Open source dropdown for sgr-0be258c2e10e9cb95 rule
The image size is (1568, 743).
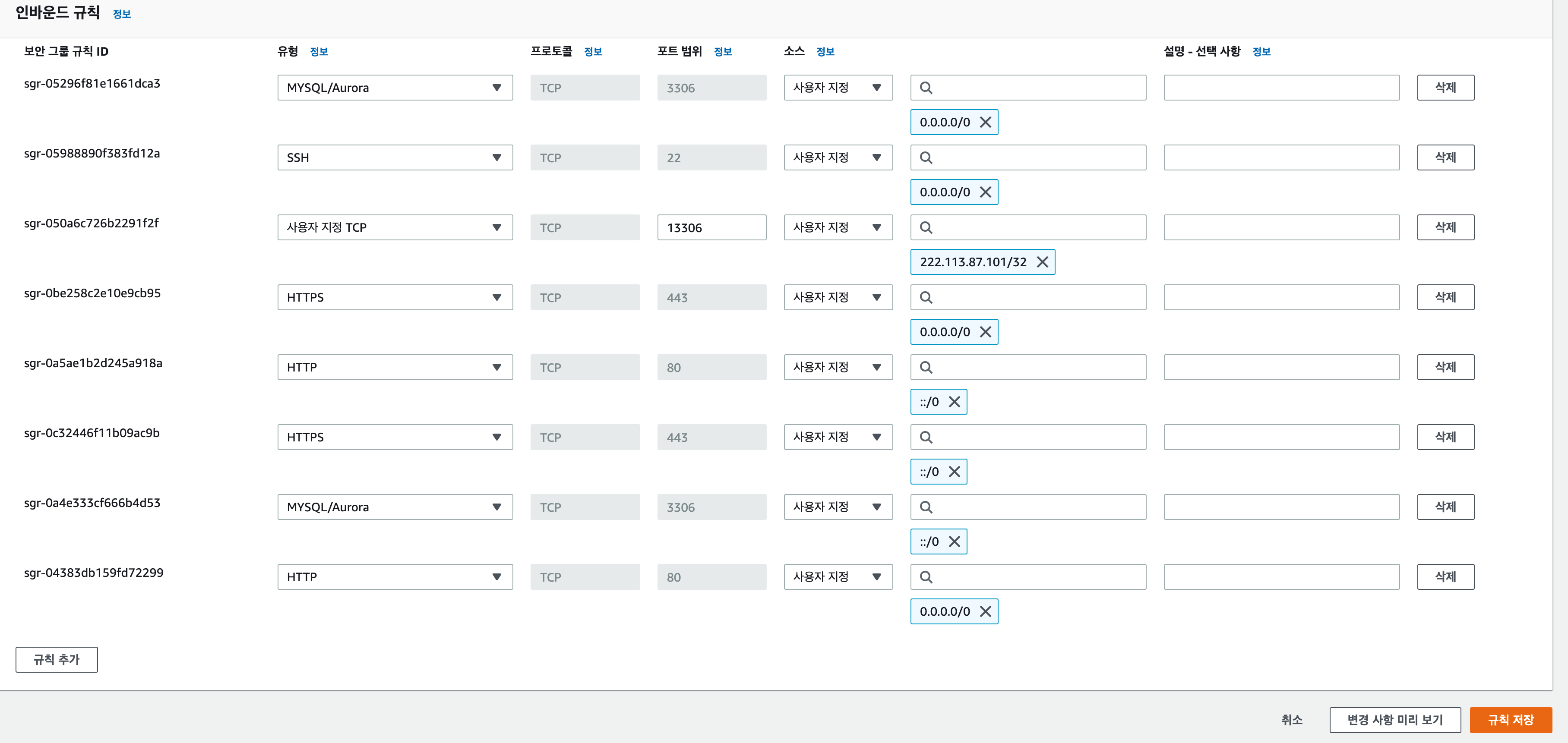click(838, 298)
